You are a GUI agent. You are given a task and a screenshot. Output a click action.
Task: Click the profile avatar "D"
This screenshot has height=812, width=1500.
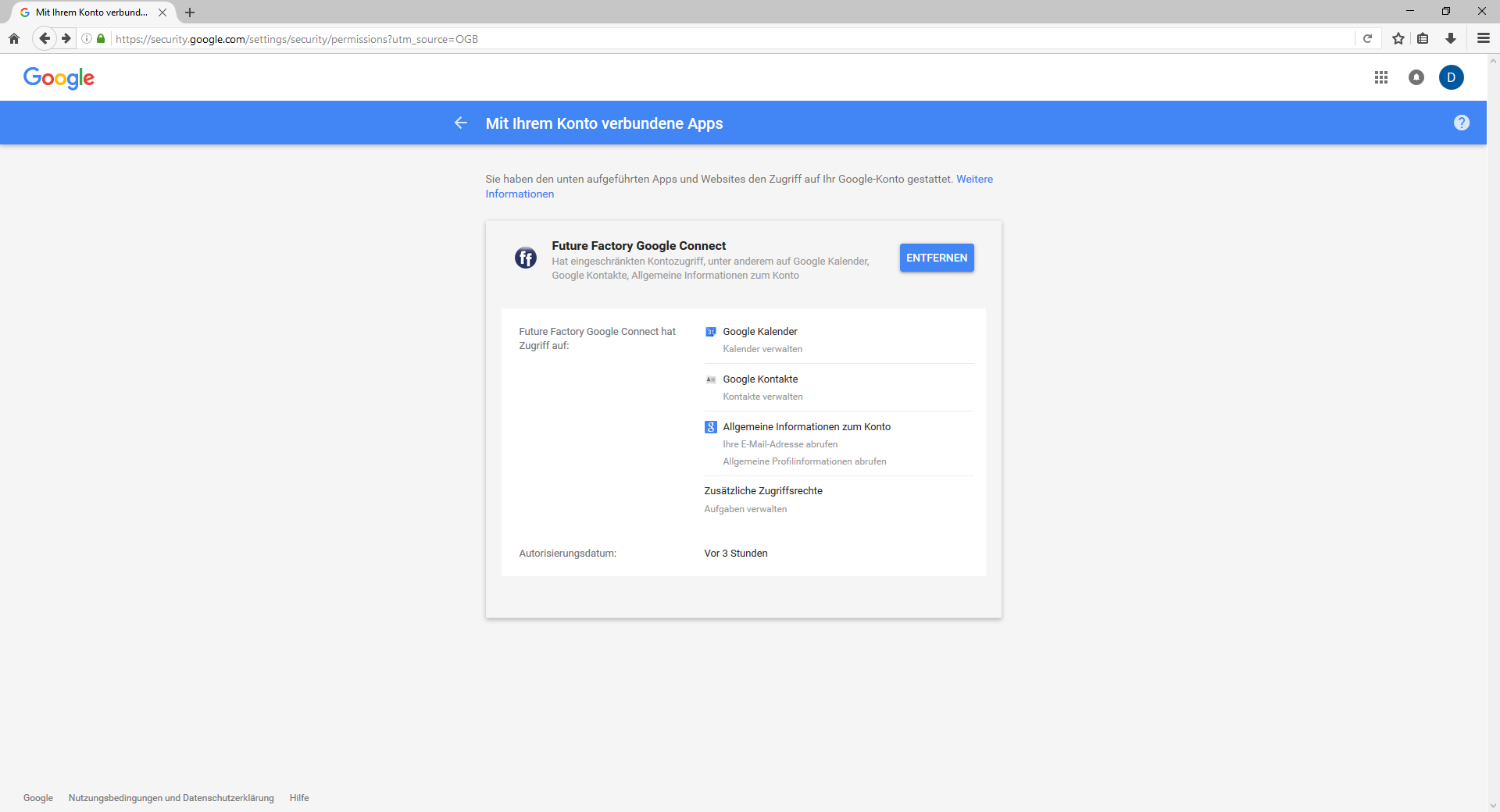(x=1452, y=77)
